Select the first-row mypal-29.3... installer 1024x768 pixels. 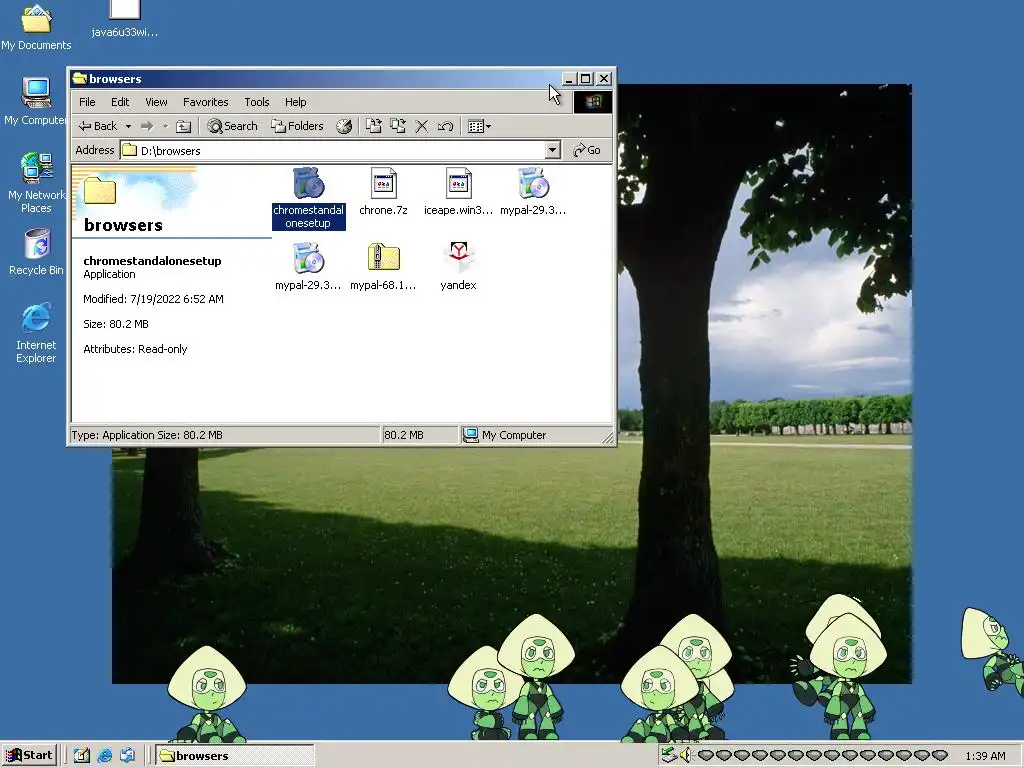[534, 192]
